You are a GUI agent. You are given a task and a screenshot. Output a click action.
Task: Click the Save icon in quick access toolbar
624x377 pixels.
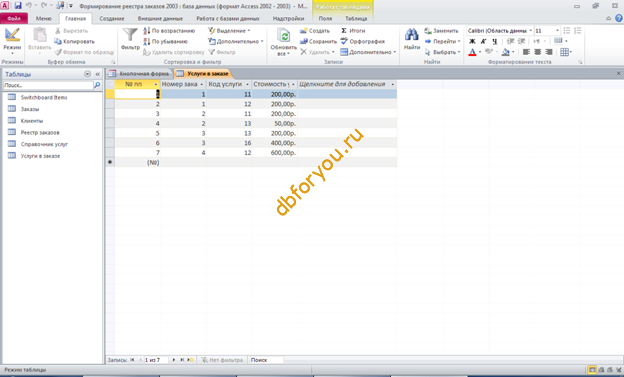tap(18, 6)
